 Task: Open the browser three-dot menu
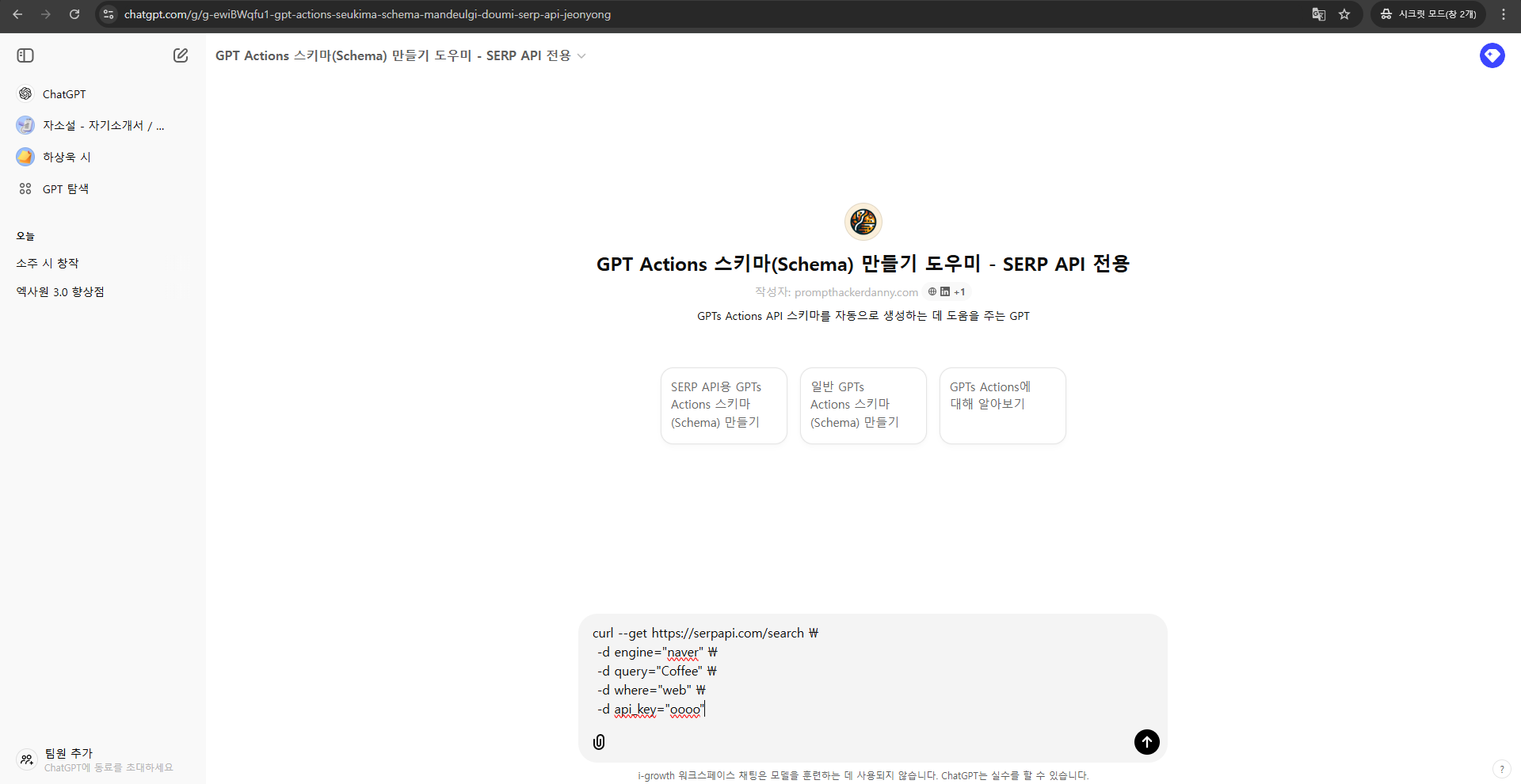click(1504, 14)
